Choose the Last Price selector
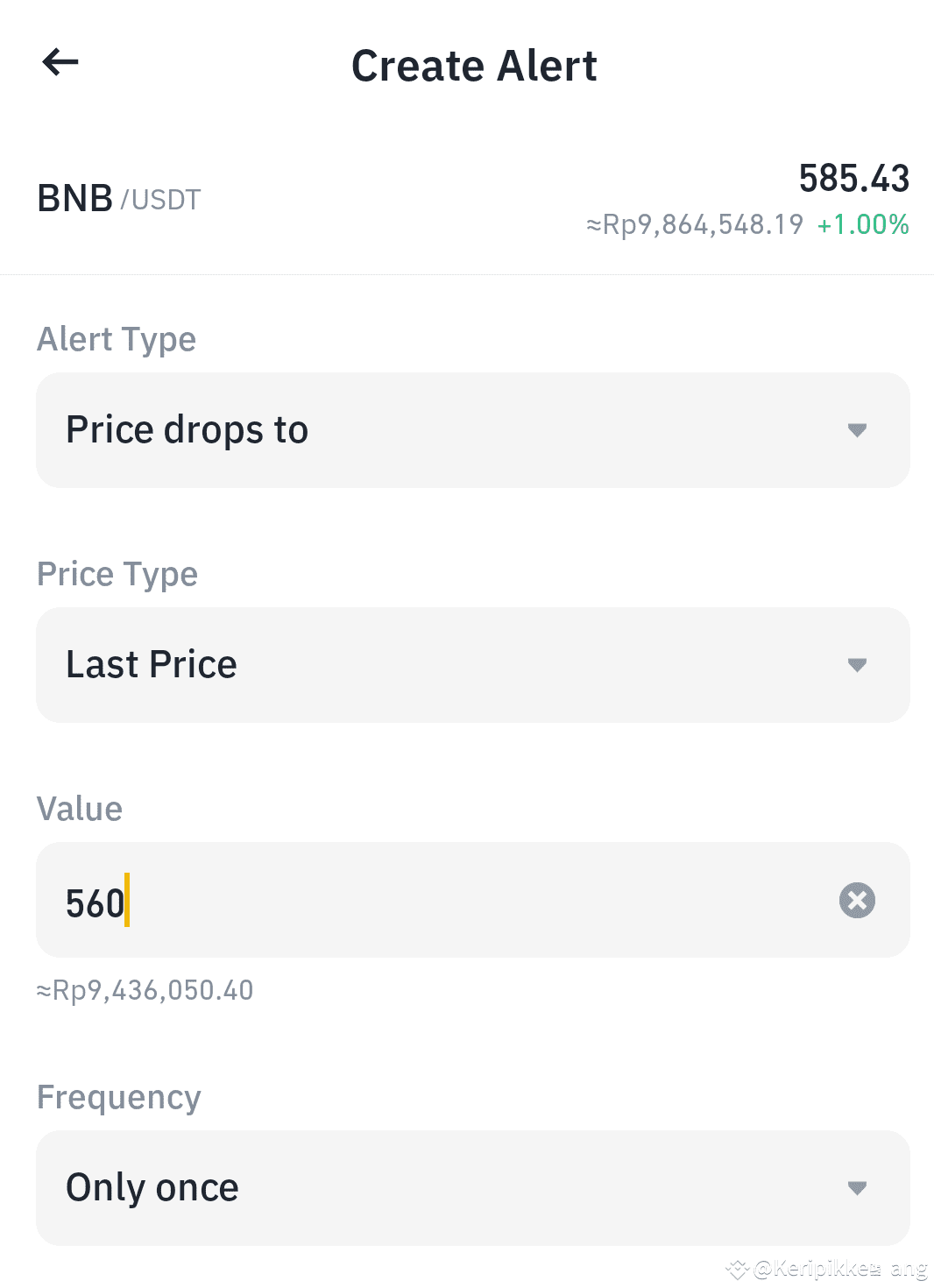934x1288 pixels. click(x=473, y=665)
